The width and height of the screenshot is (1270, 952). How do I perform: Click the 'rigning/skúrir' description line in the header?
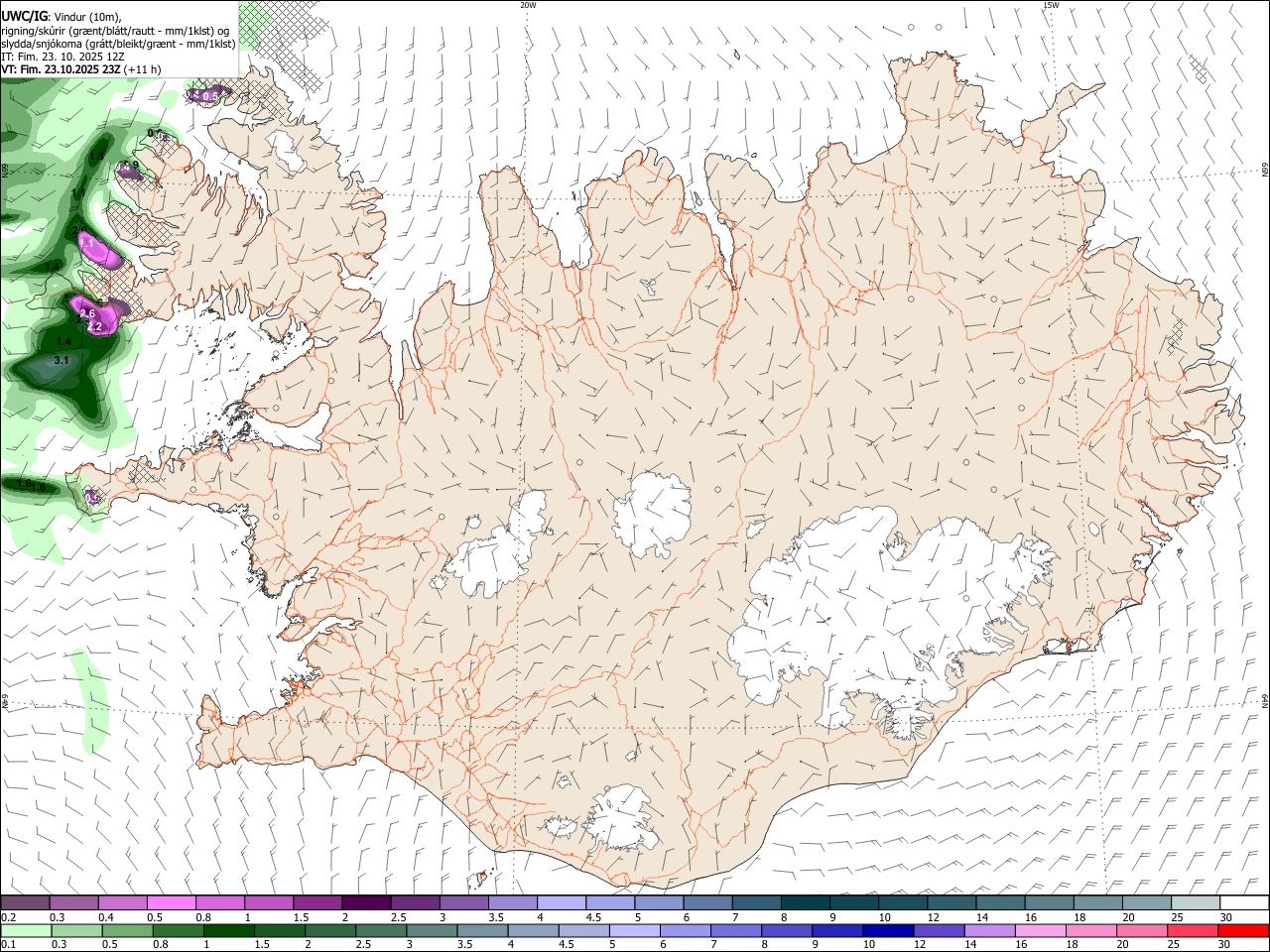pos(115,30)
